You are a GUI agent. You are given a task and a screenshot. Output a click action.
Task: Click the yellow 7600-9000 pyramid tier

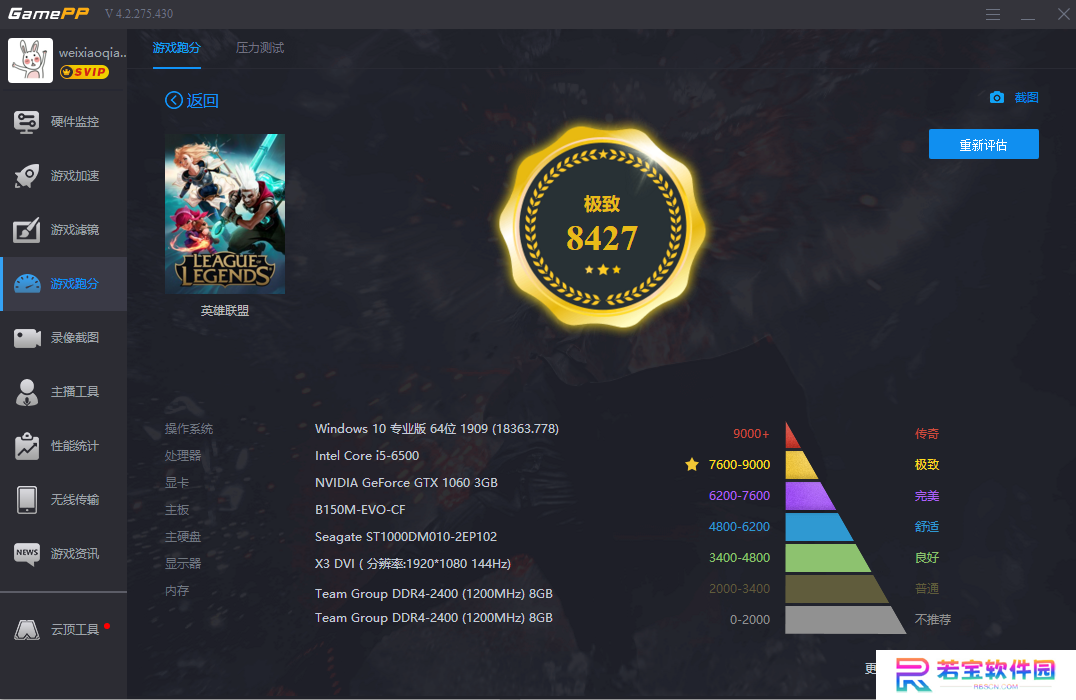[801, 465]
